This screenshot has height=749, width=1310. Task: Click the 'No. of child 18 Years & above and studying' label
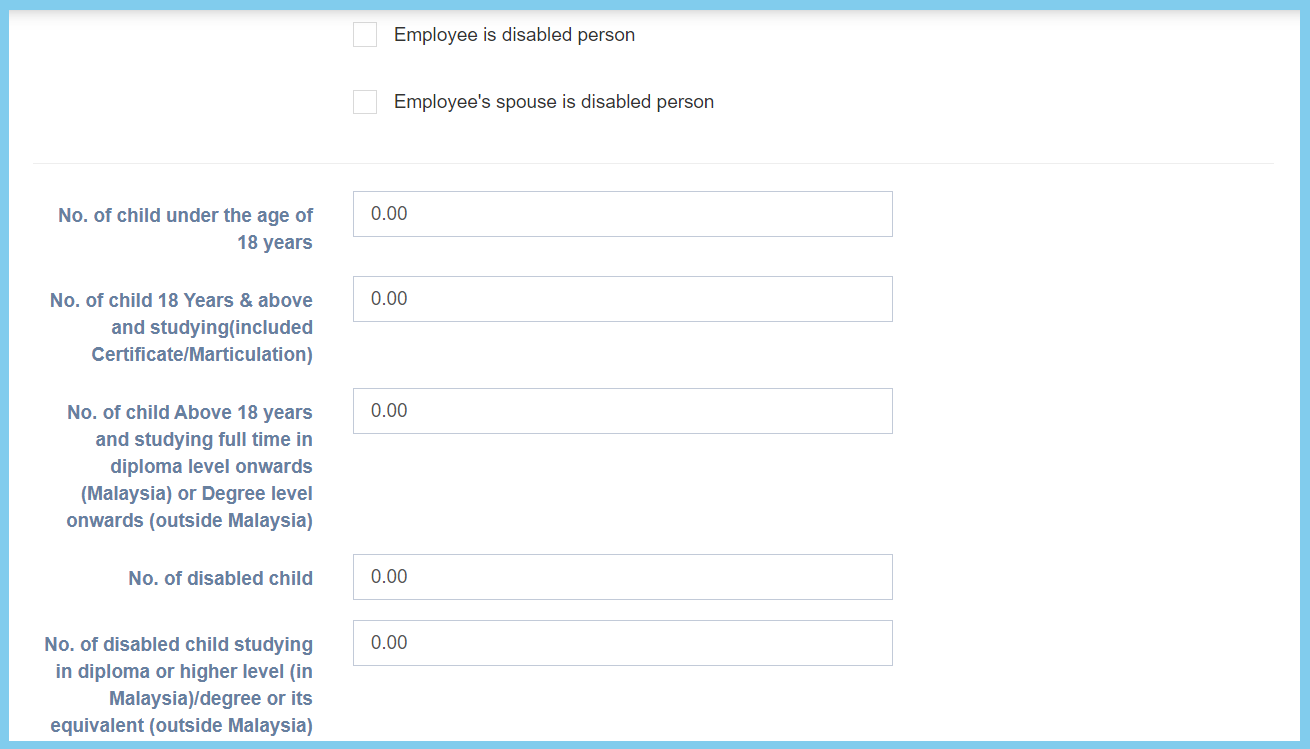pos(181,327)
